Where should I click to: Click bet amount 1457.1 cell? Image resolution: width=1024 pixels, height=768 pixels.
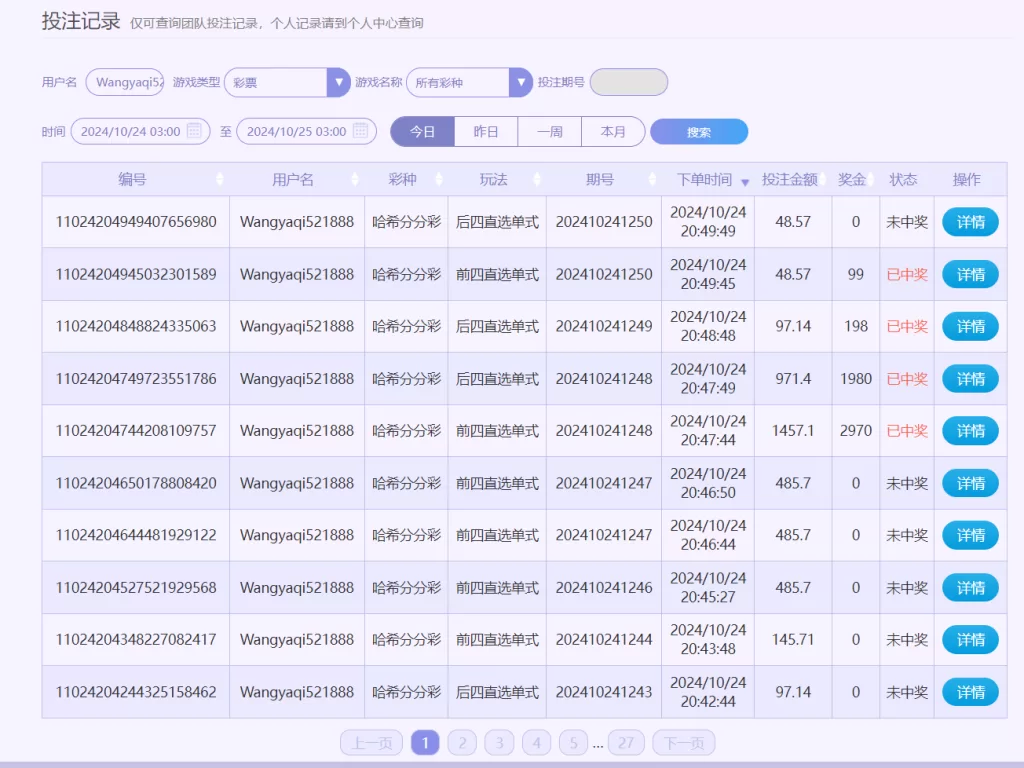coord(793,430)
